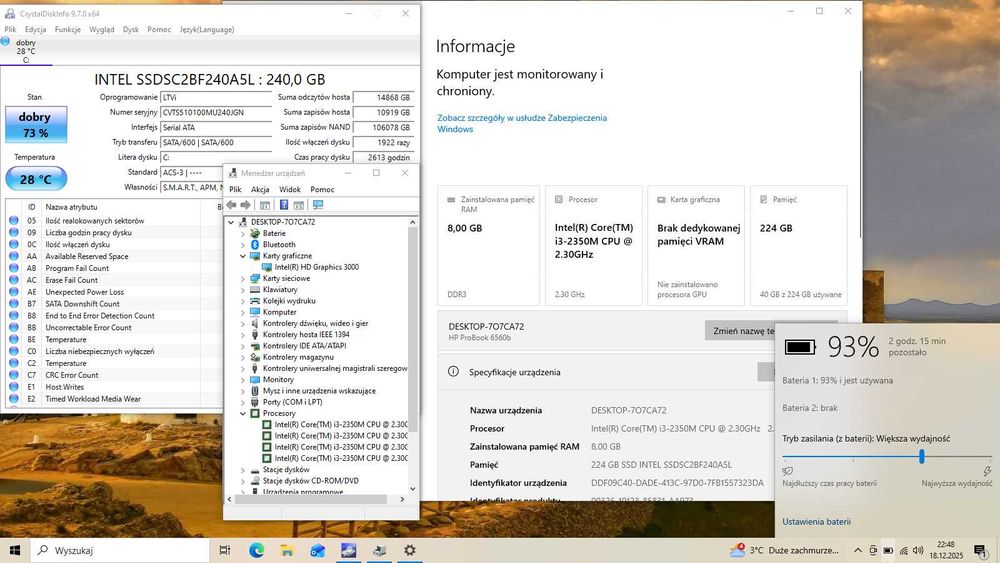Click the Pamięć 224 GB storage card
Screen dimensions: 1000x563
[799, 245]
